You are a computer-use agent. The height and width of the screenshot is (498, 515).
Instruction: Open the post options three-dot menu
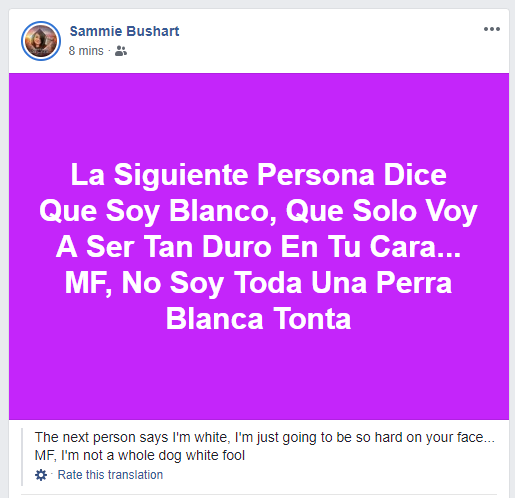492,29
